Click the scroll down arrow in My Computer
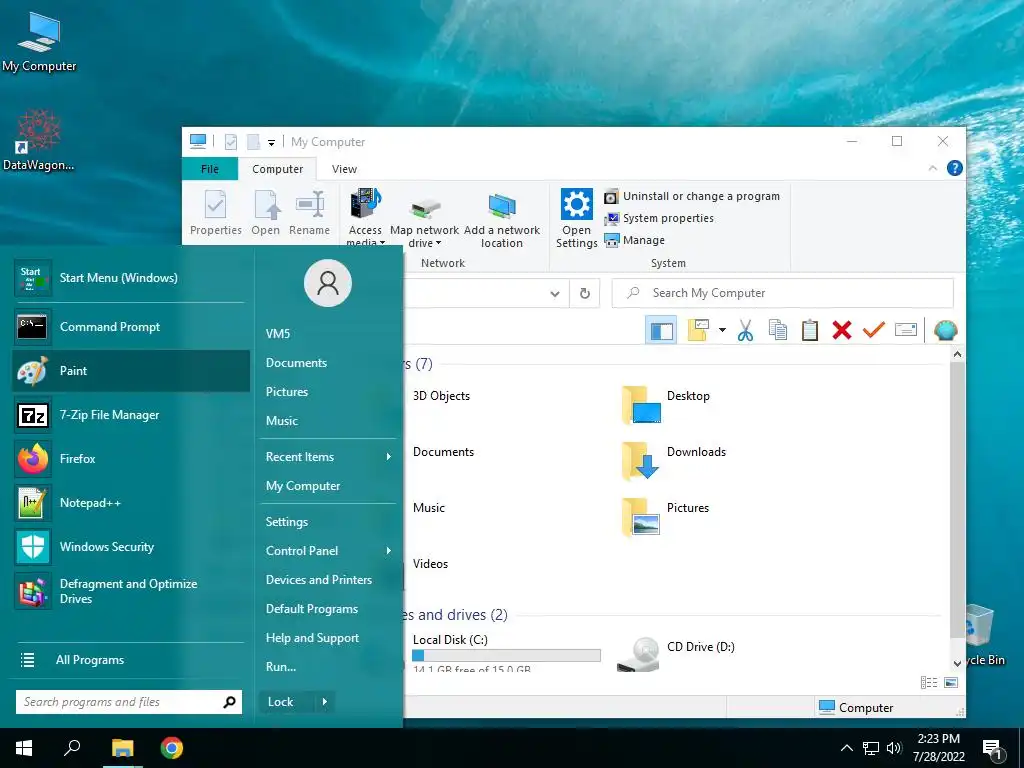The image size is (1024, 768). click(957, 662)
